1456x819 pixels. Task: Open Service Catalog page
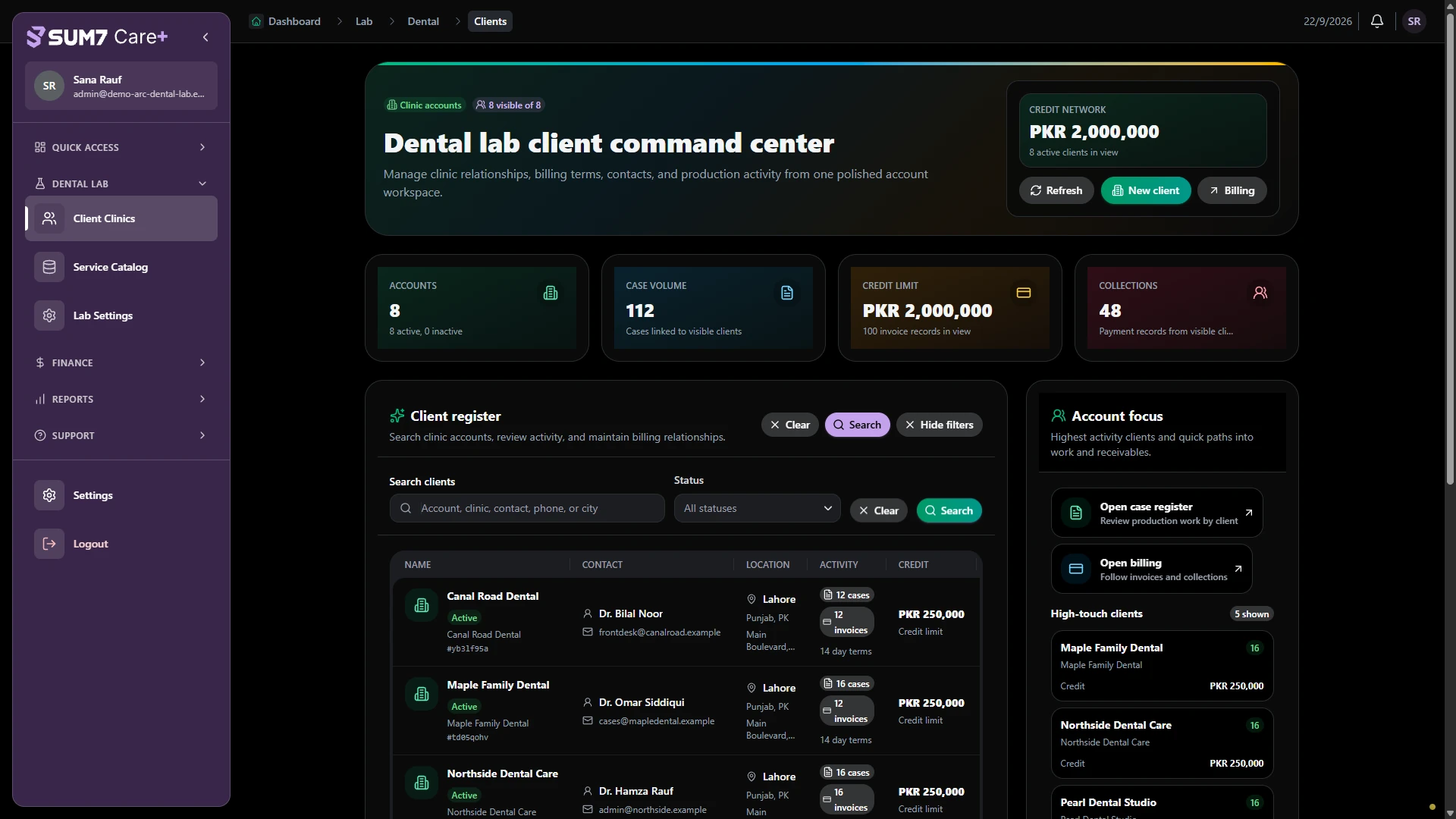(121, 267)
